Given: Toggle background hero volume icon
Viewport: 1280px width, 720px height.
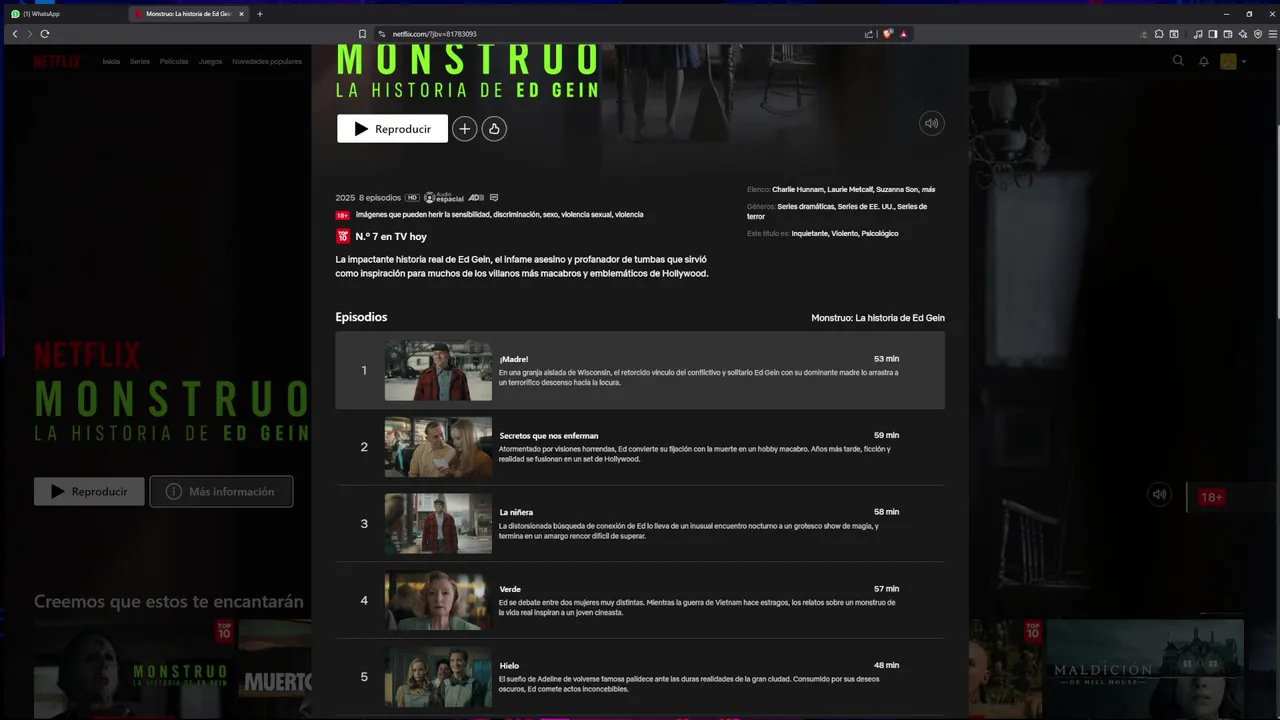Looking at the screenshot, I should [1159, 494].
